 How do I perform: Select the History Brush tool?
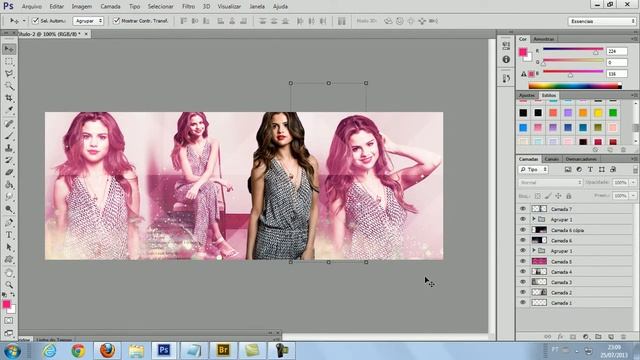click(x=9, y=160)
